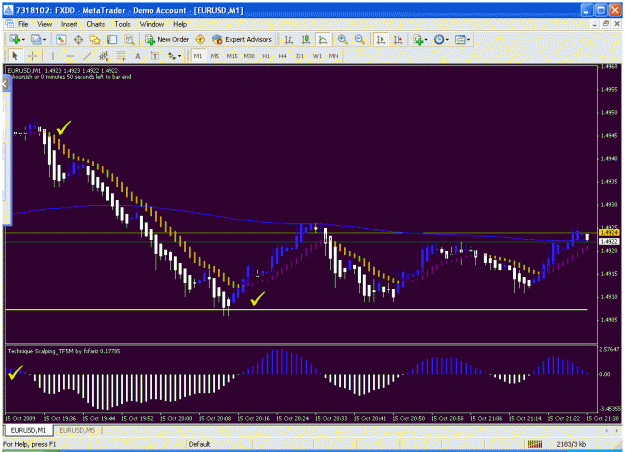This screenshot has width=625, height=452.
Task: Click the 1.4924 yellow price label
Action: click(x=609, y=232)
